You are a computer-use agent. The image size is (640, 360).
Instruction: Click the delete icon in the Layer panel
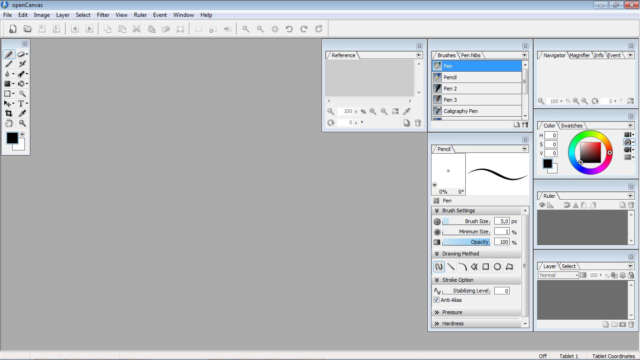click(x=631, y=324)
